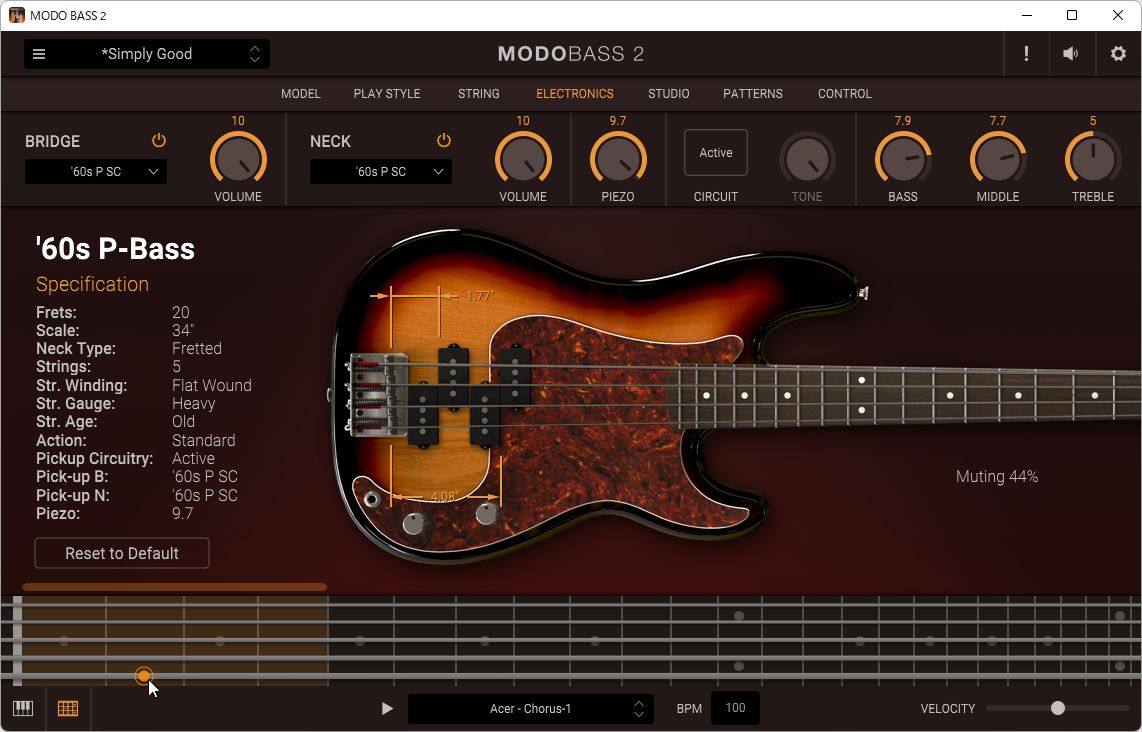The height and width of the screenshot is (732, 1142).
Task: Click the BRIDGE section label
Action: click(x=52, y=141)
